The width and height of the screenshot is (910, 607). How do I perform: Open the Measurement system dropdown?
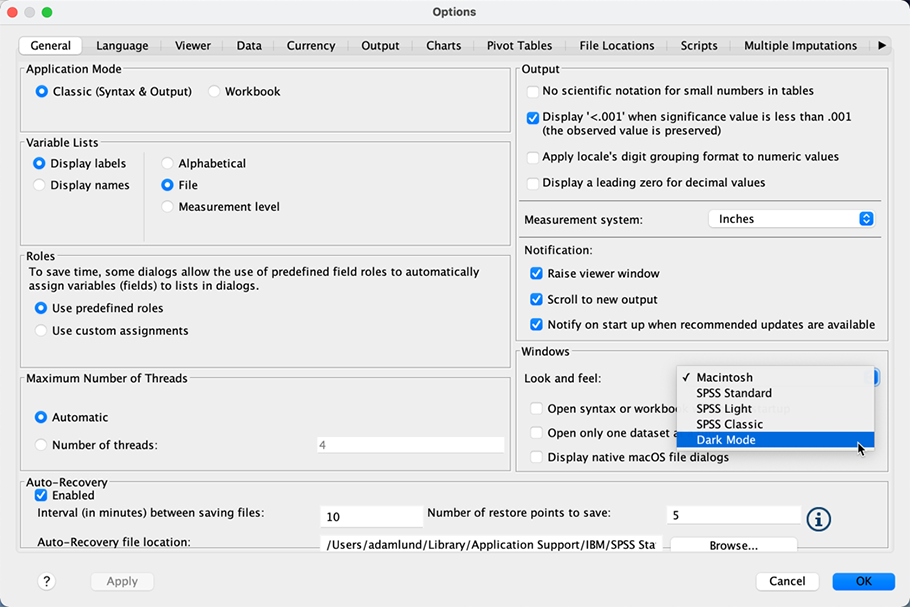[x=791, y=218]
